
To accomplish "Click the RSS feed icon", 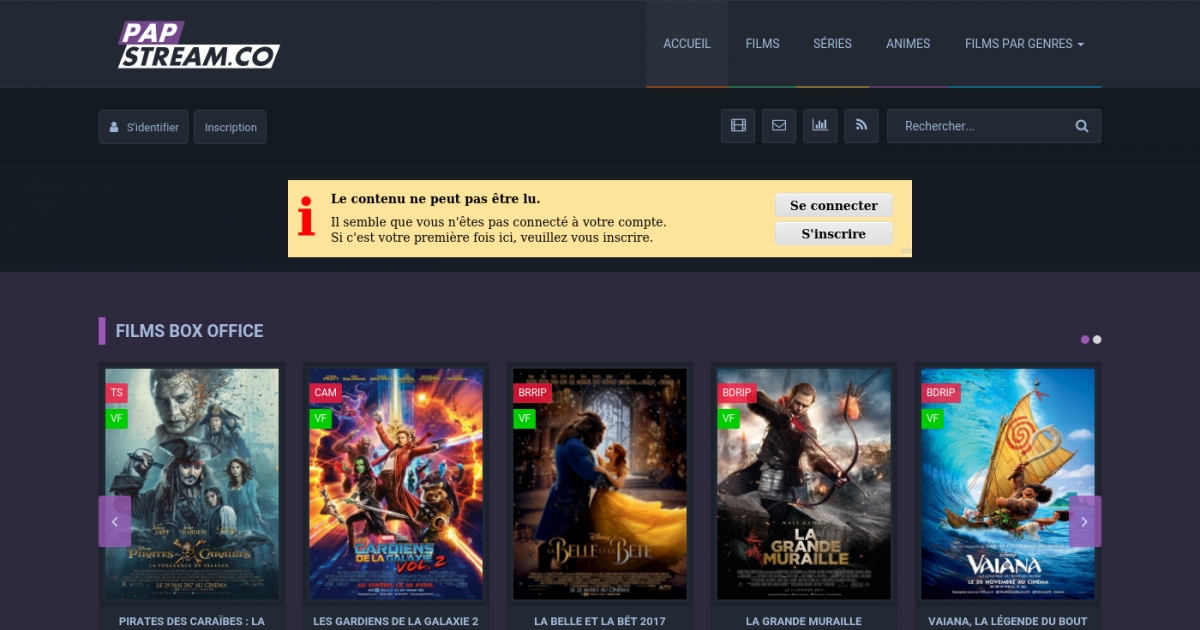I will pyautogui.click(x=861, y=126).
